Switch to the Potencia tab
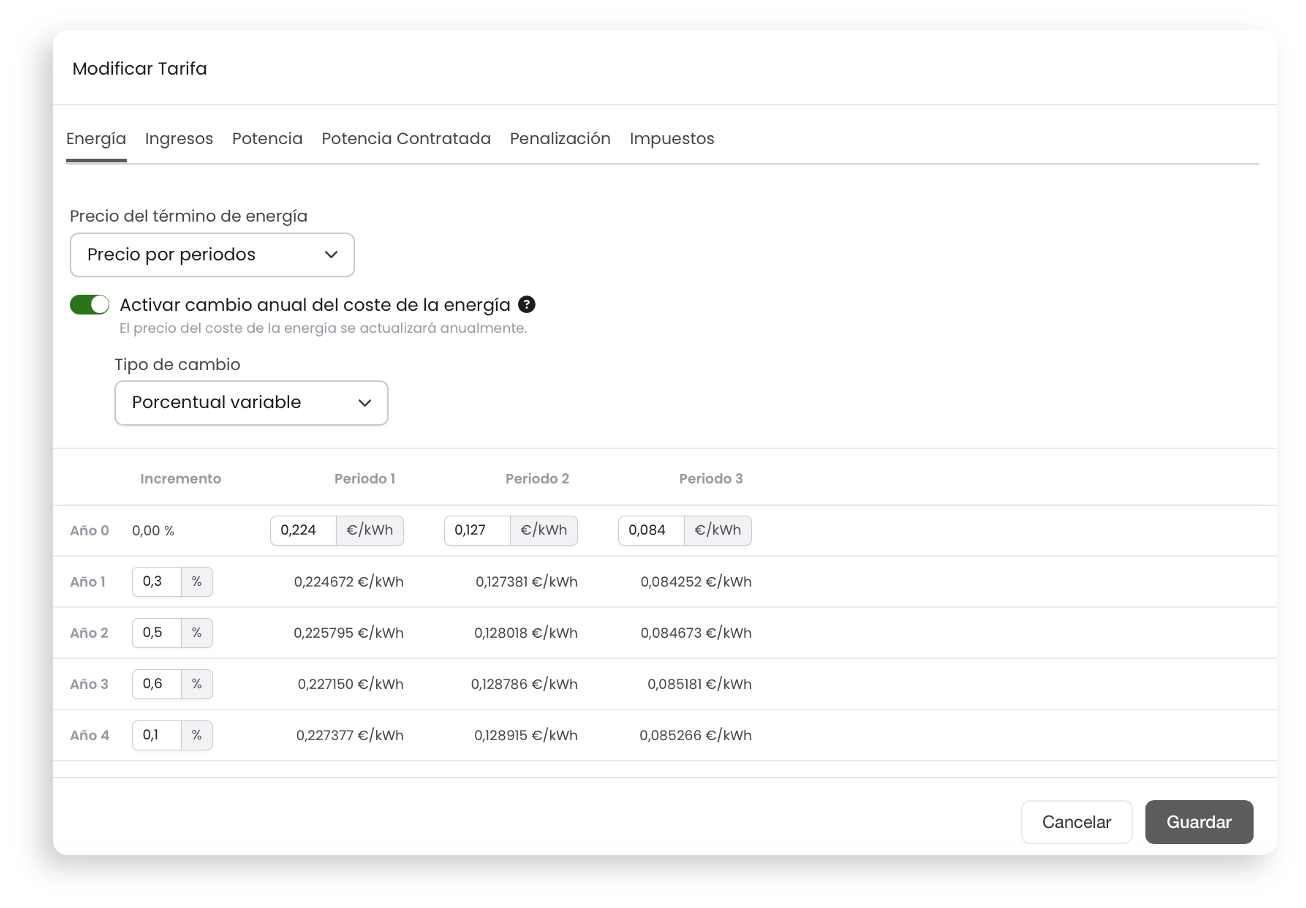This screenshot has width=1306, height=908. (267, 139)
